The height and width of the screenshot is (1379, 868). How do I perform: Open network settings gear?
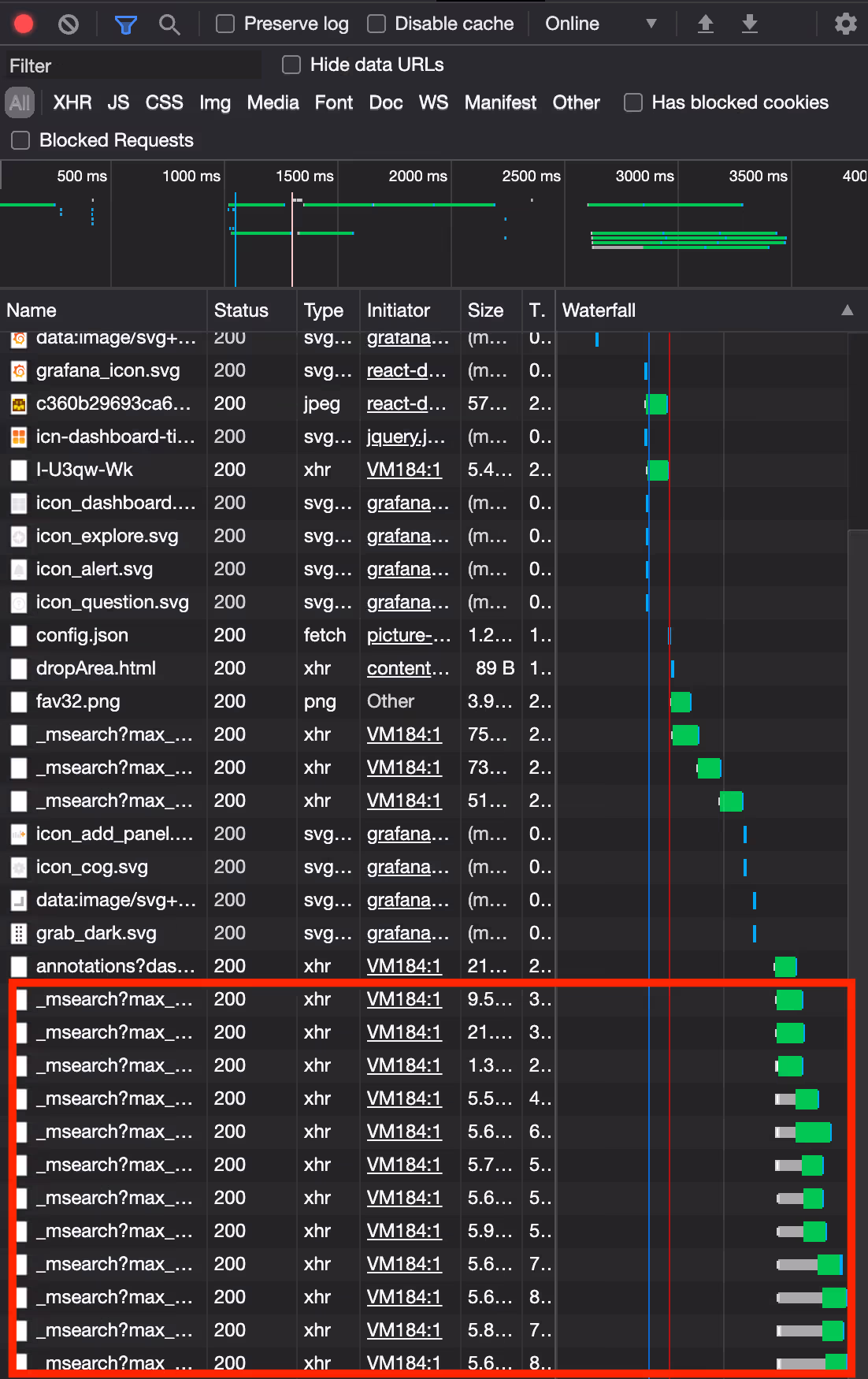845,24
